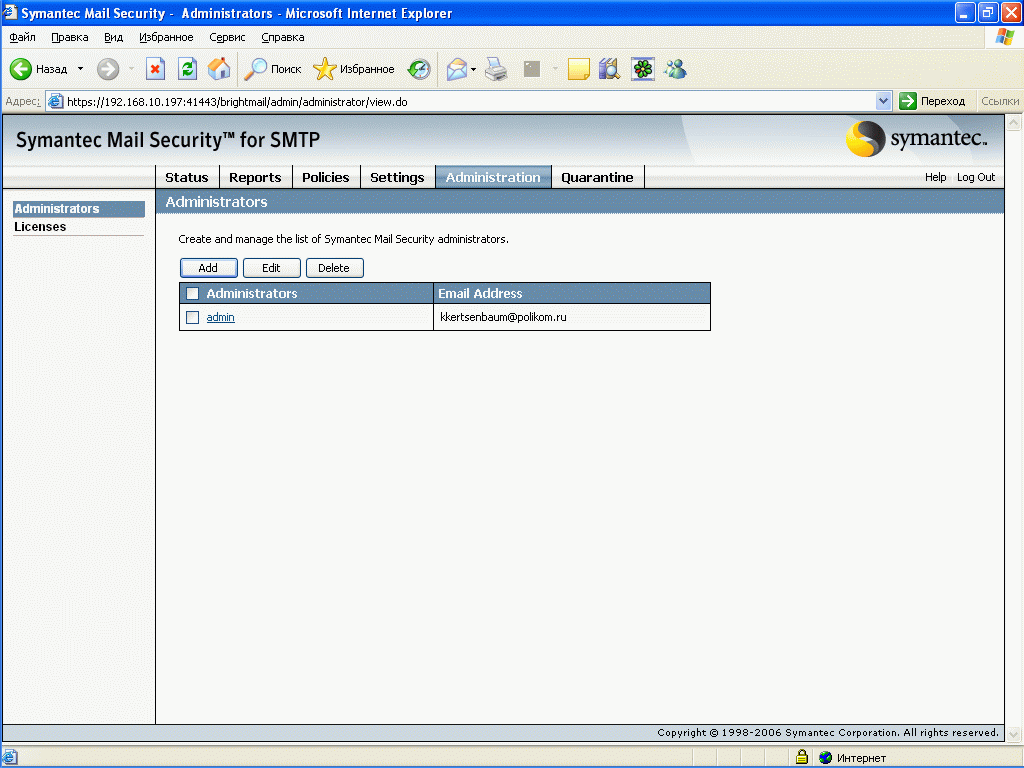This screenshot has width=1024, height=768.
Task: Open the admin user link
Action: pyautogui.click(x=220, y=317)
